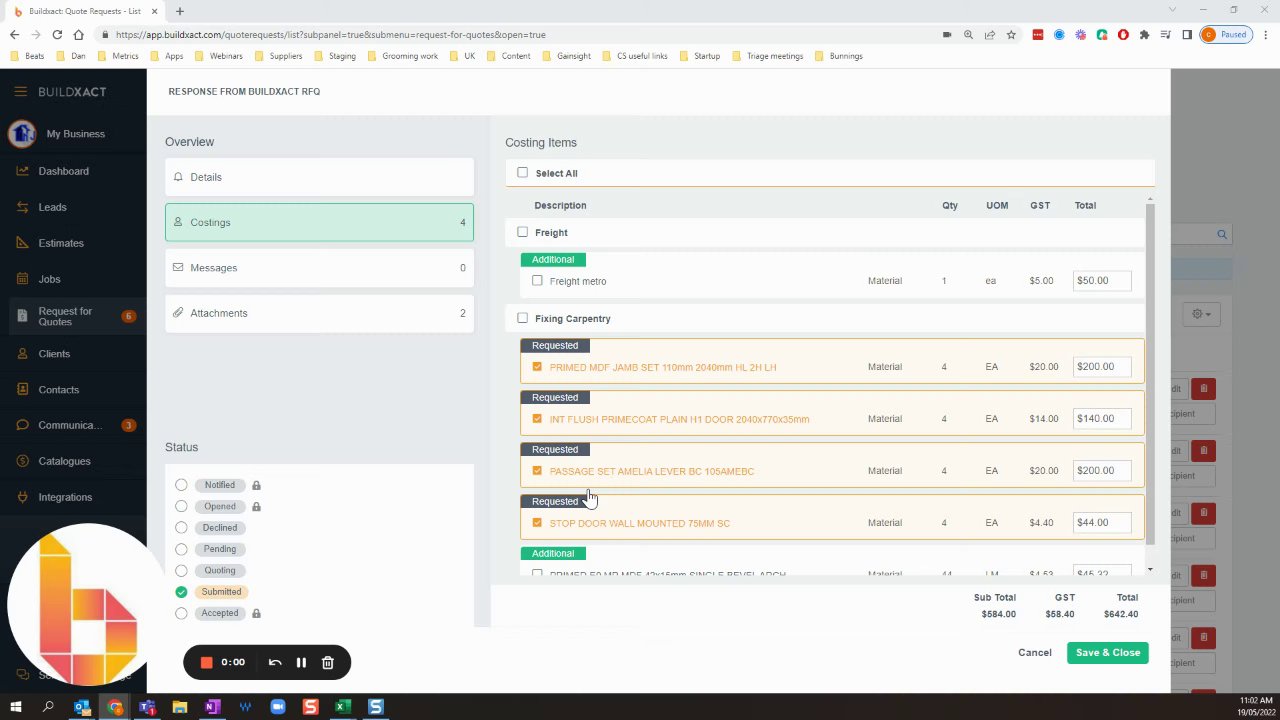Click the address bar URL
Image resolution: width=1280 pixels, height=720 pixels.
pos(331,34)
